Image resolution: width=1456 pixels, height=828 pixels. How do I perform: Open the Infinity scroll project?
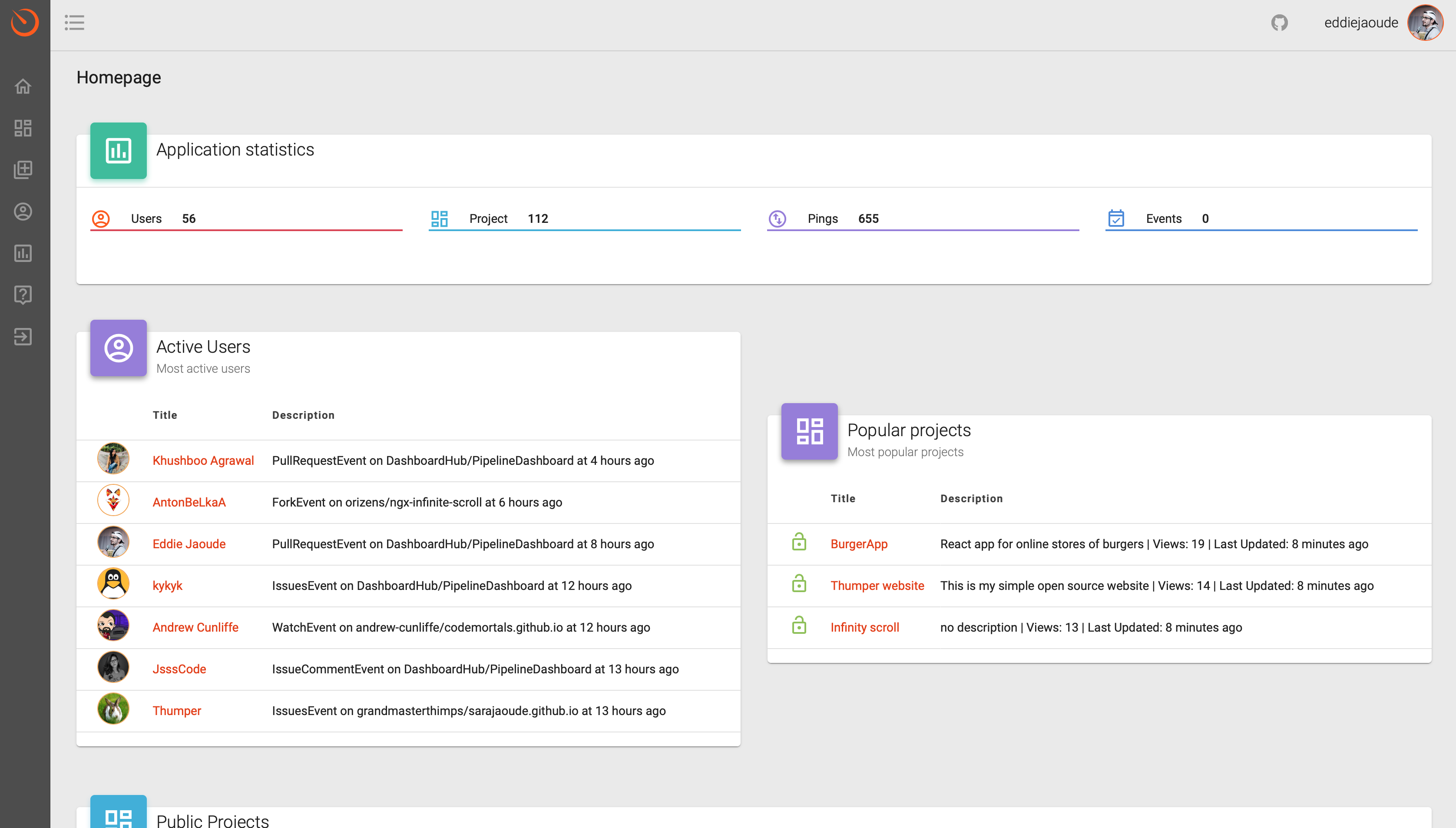point(864,627)
